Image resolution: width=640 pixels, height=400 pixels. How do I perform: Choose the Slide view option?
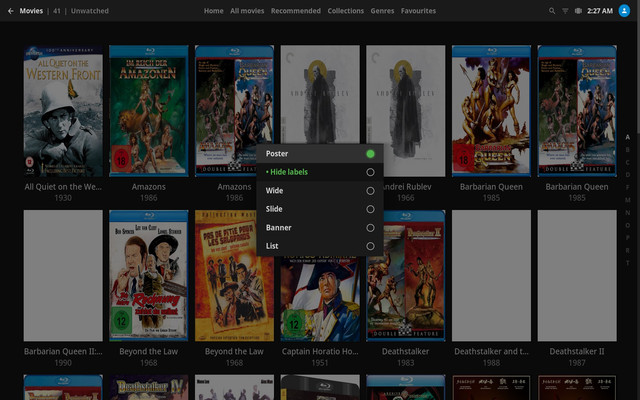[x=320, y=209]
